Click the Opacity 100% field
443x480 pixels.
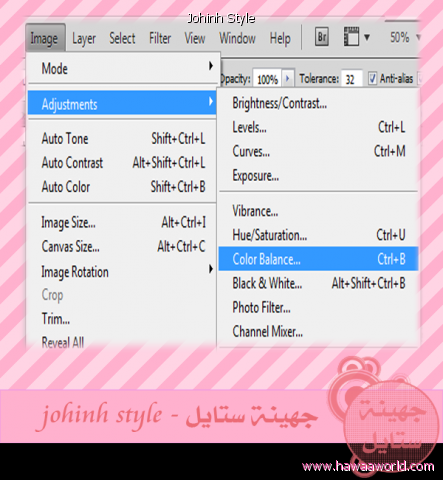(268, 79)
